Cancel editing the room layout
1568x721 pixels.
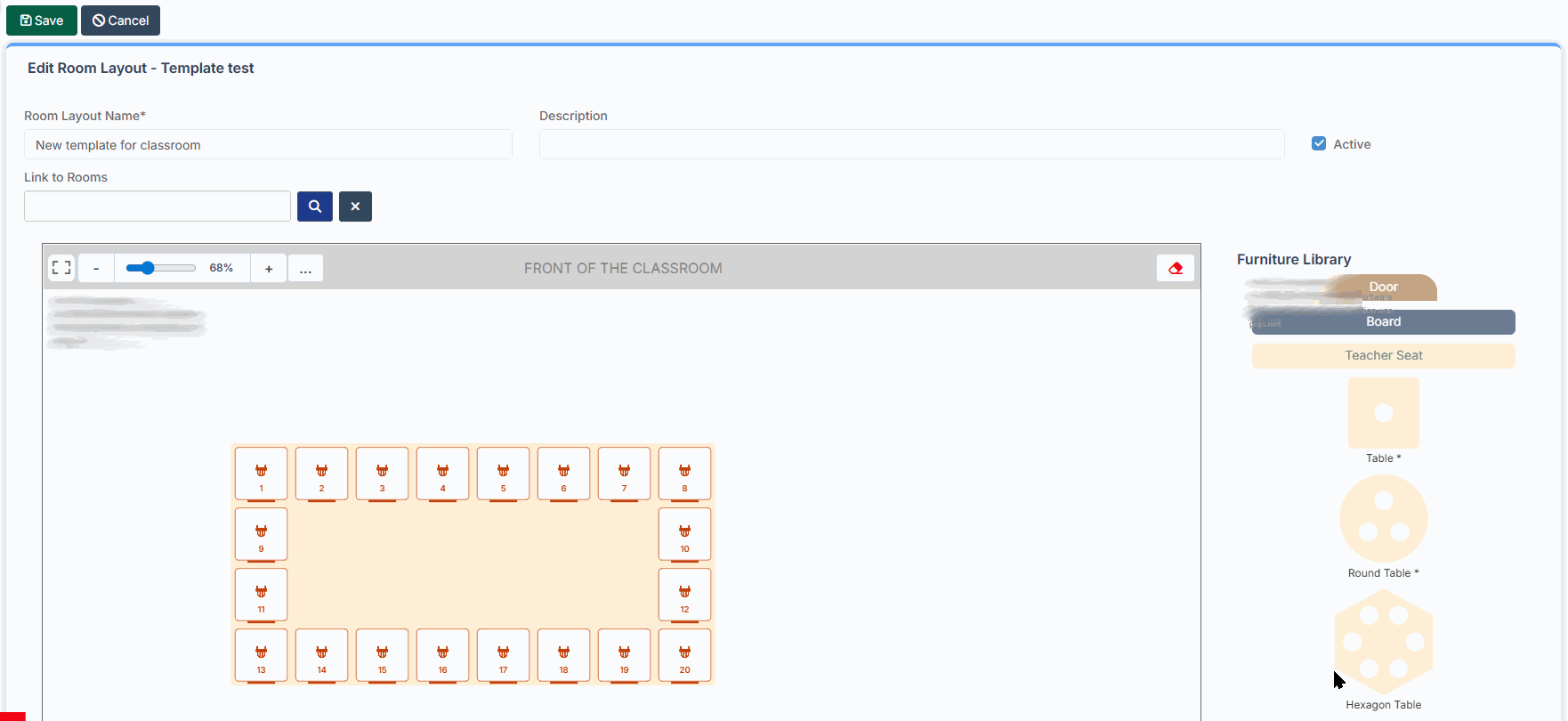pos(120,20)
